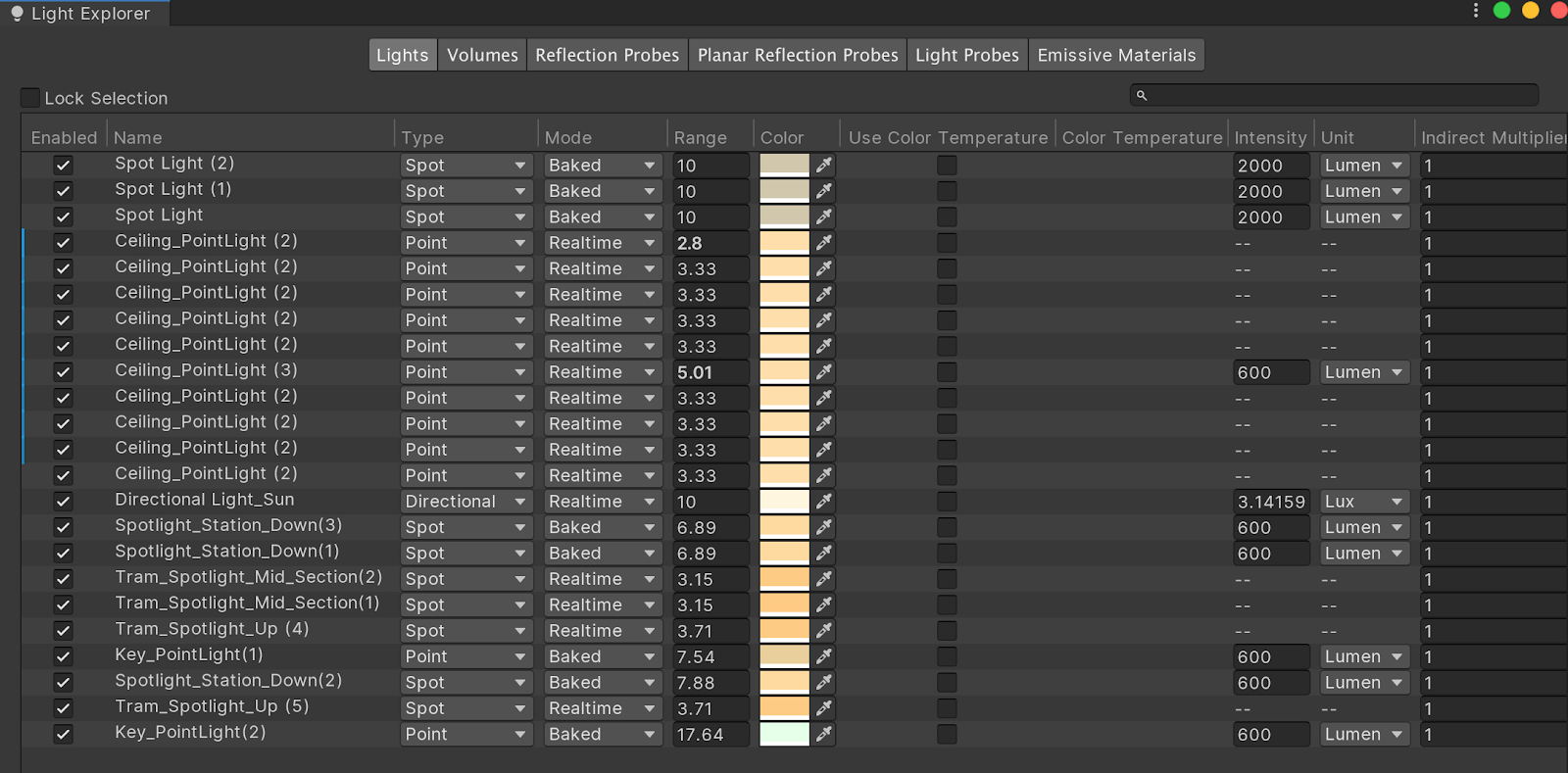This screenshot has height=773, width=1568.
Task: Open the Emissive Materials tab
Action: [x=1116, y=55]
